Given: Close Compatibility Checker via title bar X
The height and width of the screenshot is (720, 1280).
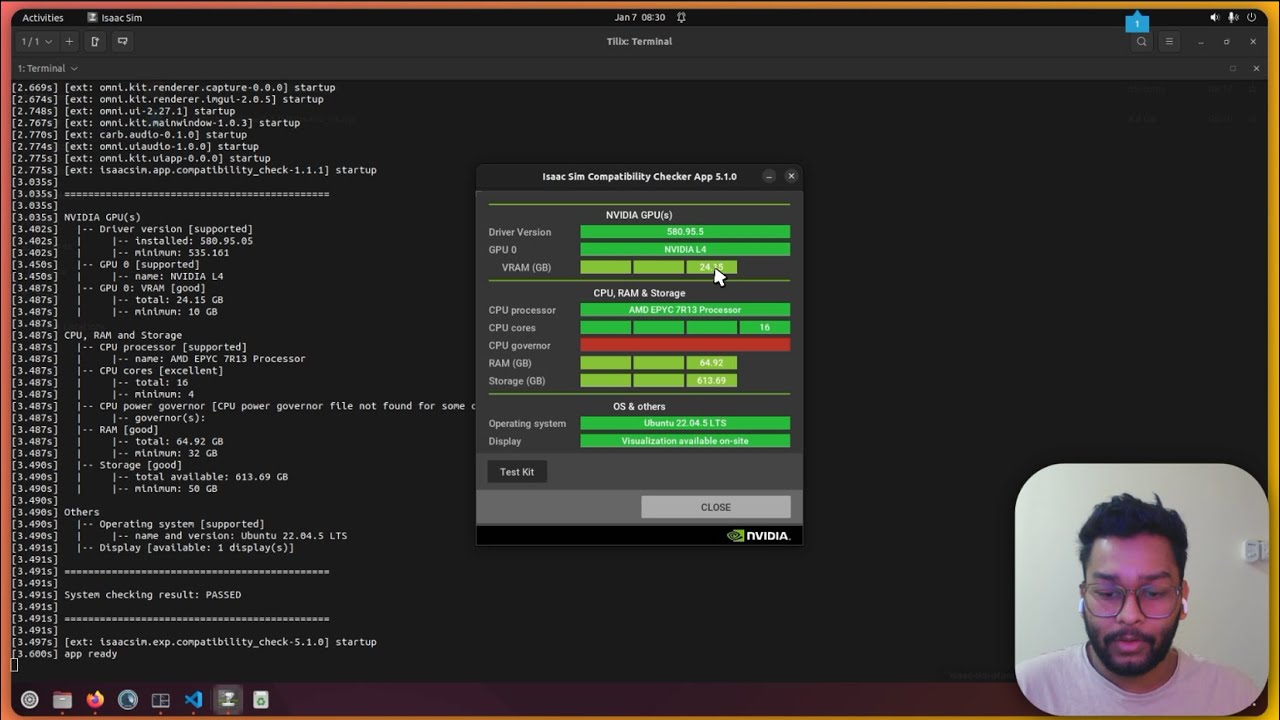Looking at the screenshot, I should 791,176.
